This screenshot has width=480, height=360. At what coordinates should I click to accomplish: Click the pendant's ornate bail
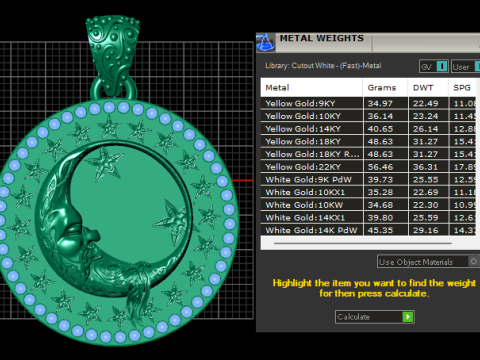point(113,55)
